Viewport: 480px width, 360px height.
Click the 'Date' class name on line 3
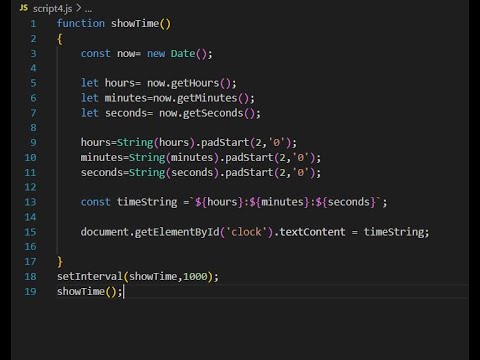183,53
